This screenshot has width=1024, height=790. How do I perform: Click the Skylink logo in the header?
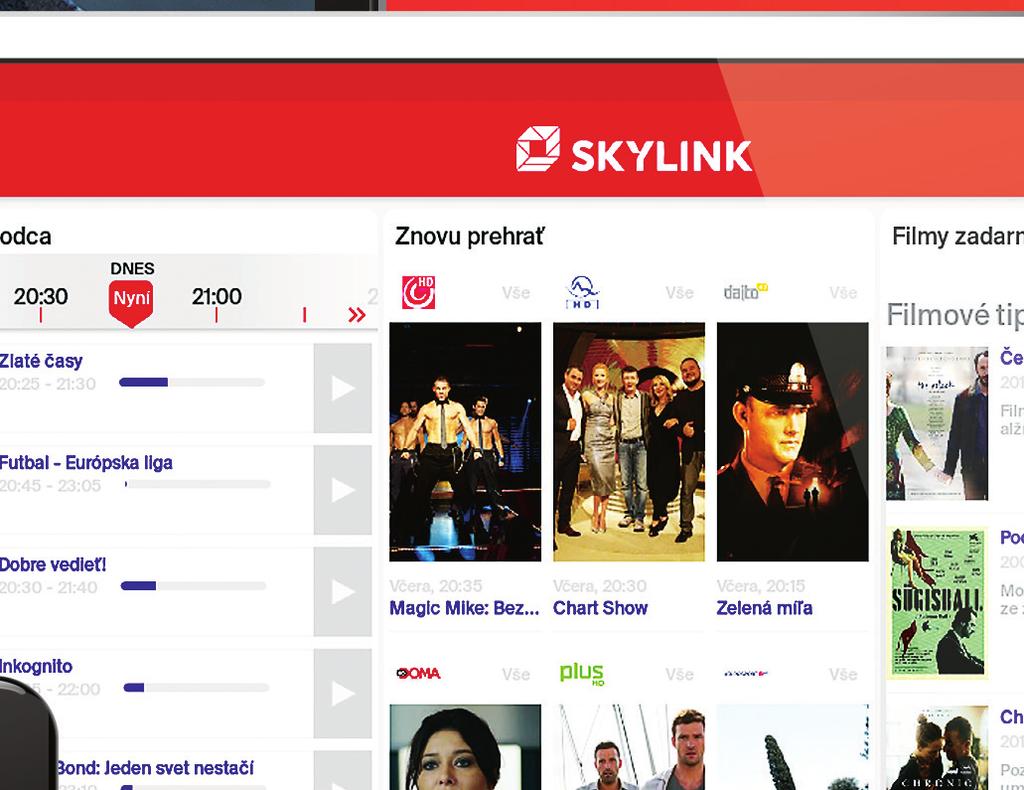633,150
